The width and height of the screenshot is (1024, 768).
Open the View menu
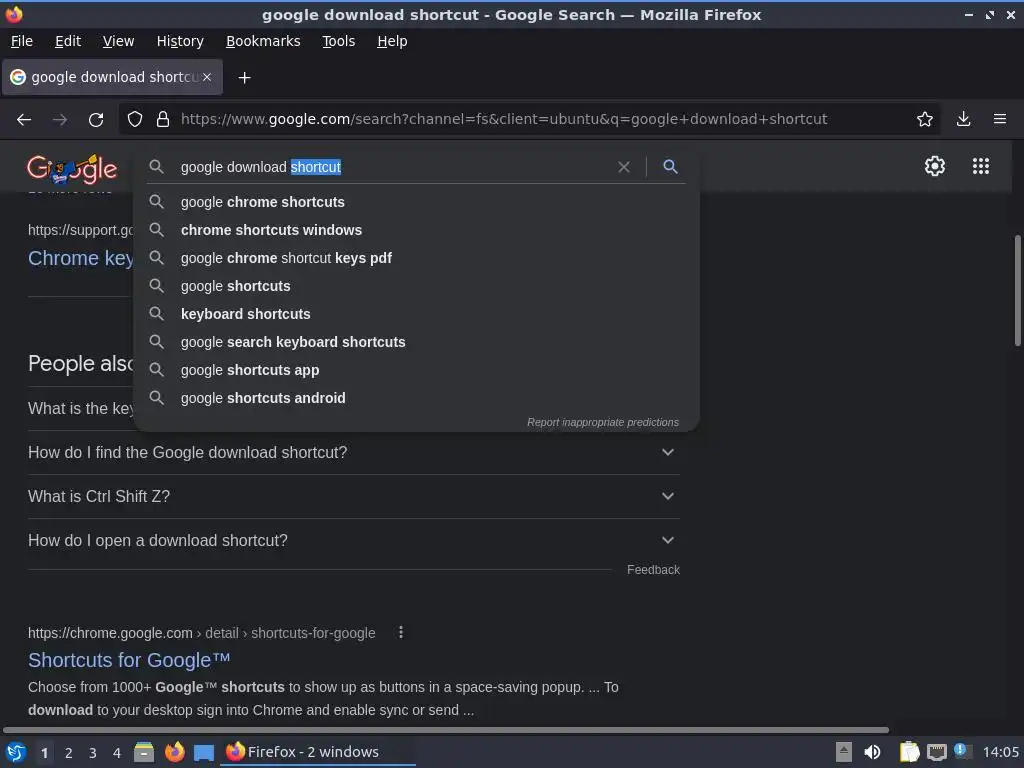pos(118,41)
